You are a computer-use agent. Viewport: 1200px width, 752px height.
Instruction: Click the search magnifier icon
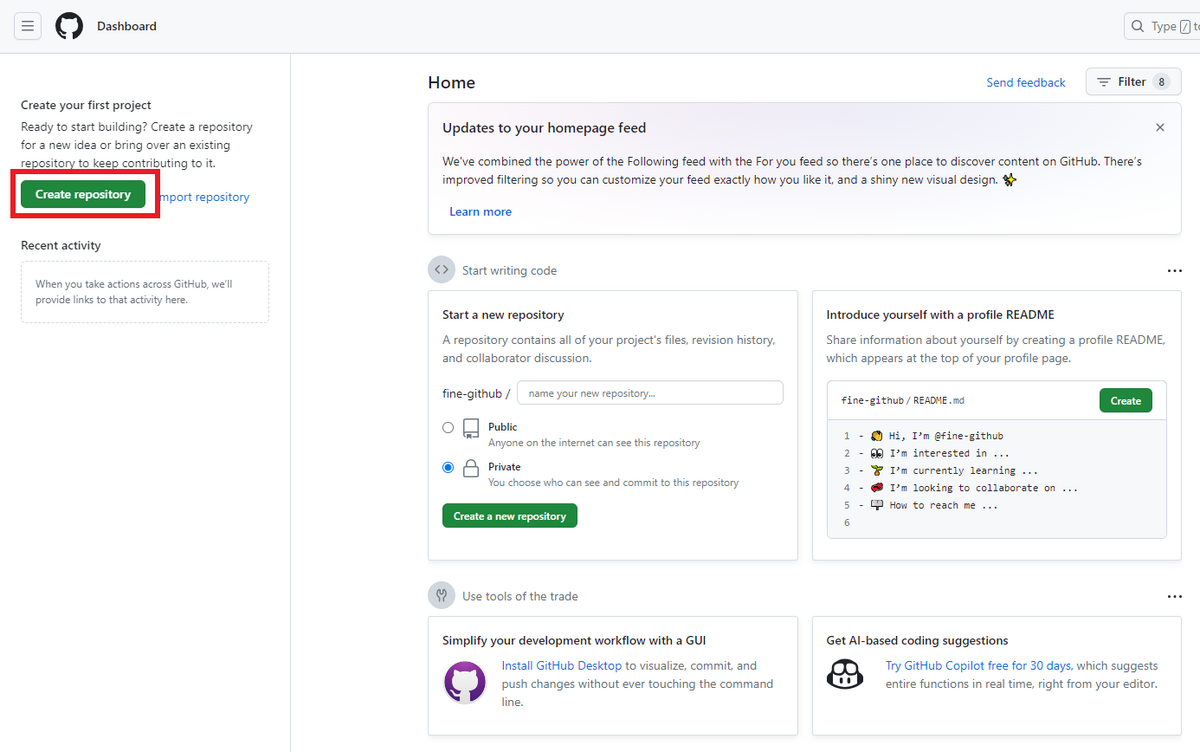tap(1138, 26)
